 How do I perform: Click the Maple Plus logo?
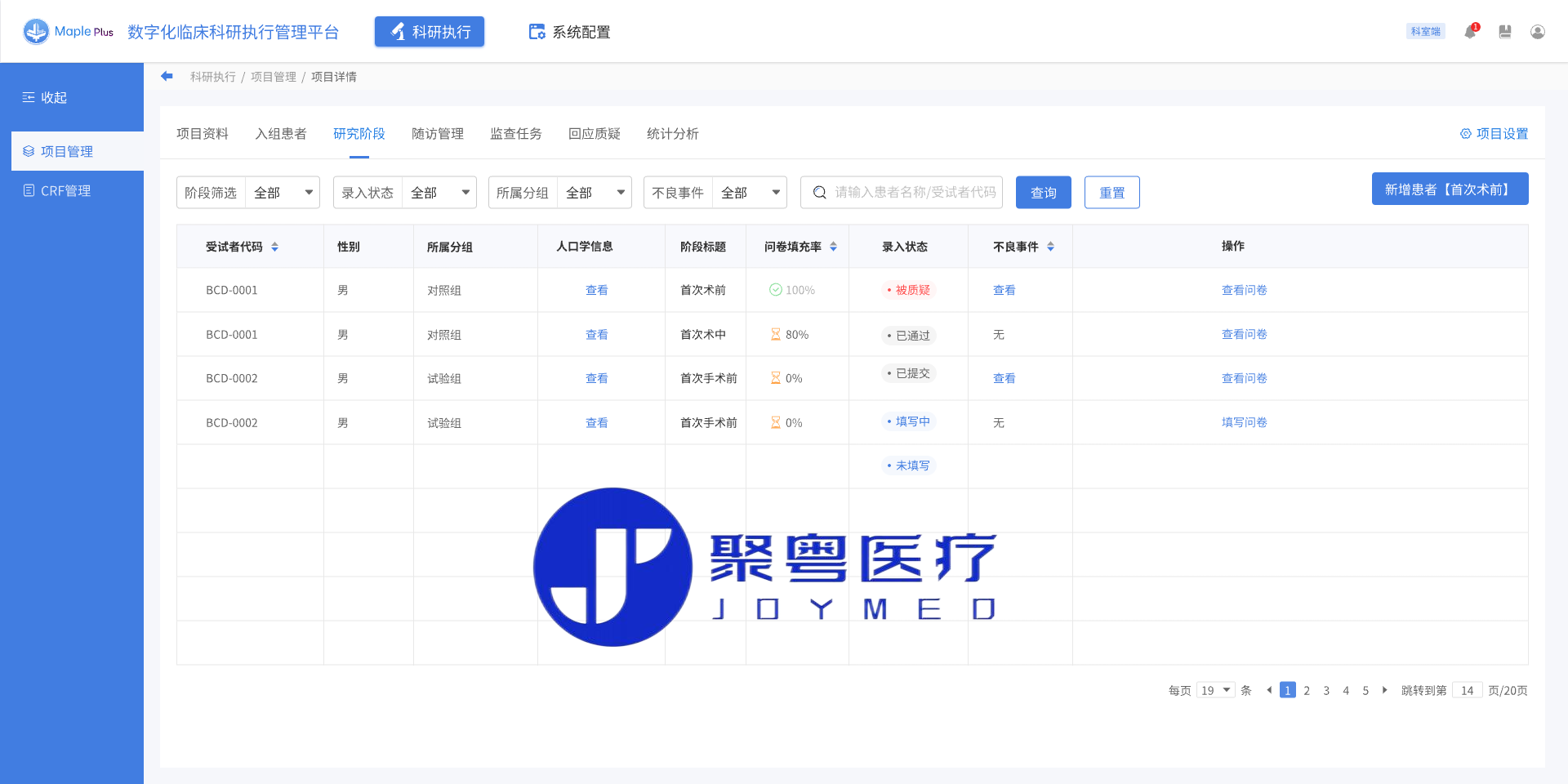69,32
